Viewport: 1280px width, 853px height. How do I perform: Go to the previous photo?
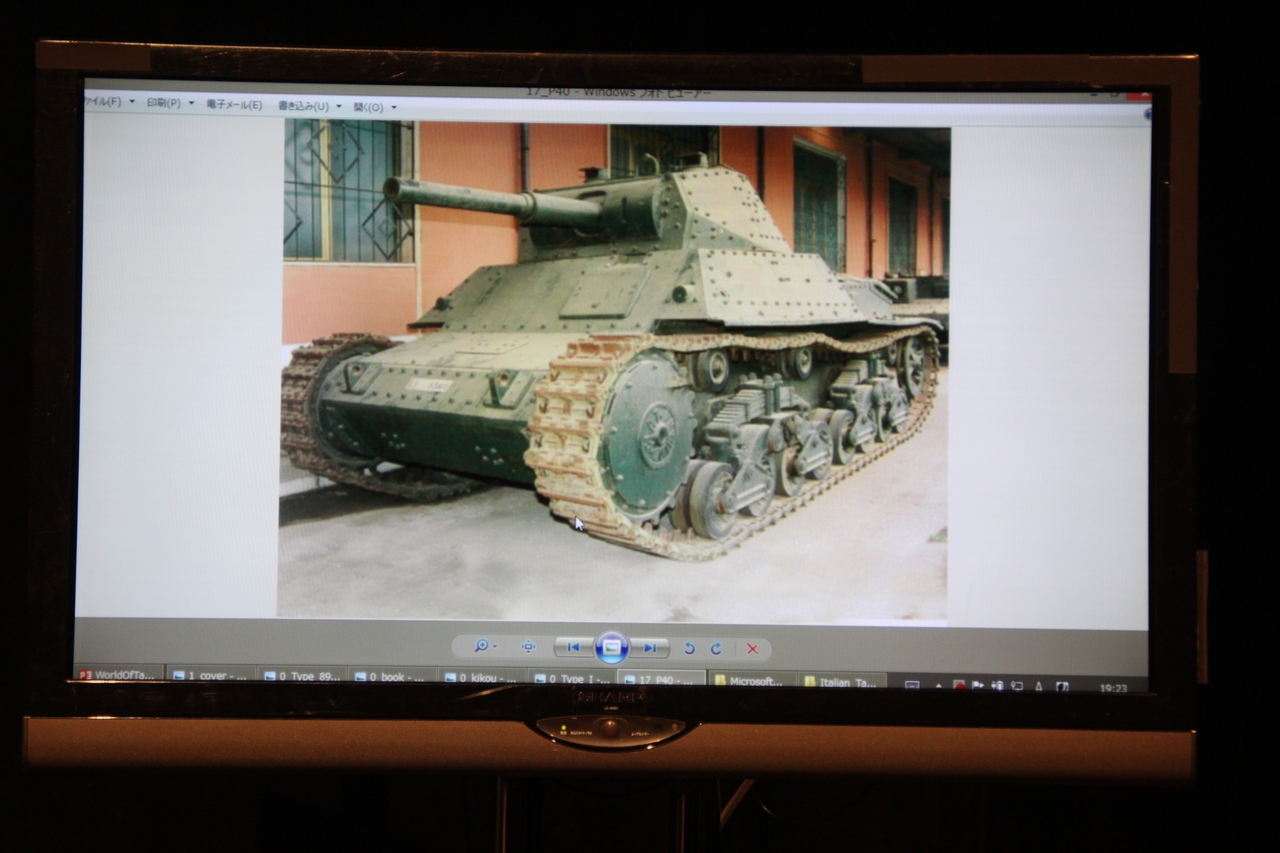click(573, 647)
